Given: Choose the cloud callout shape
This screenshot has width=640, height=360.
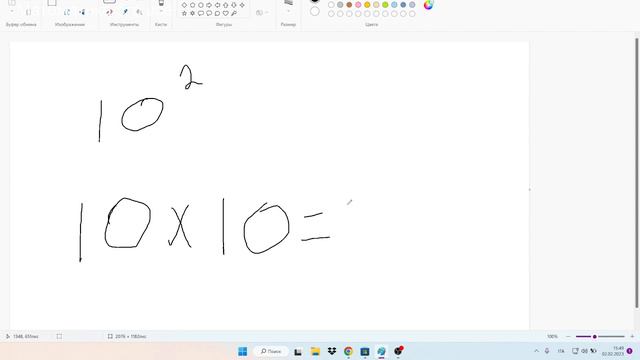Looking at the screenshot, I should click(217, 13).
